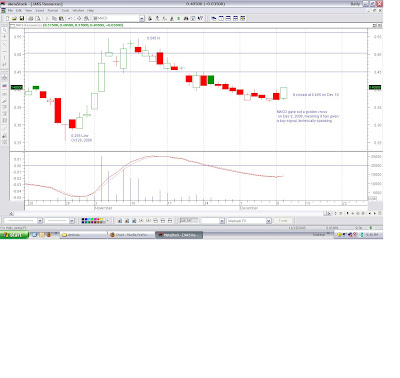Click the context Help pointer icon
This screenshot has width=400, height=378.
[x=200, y=18]
